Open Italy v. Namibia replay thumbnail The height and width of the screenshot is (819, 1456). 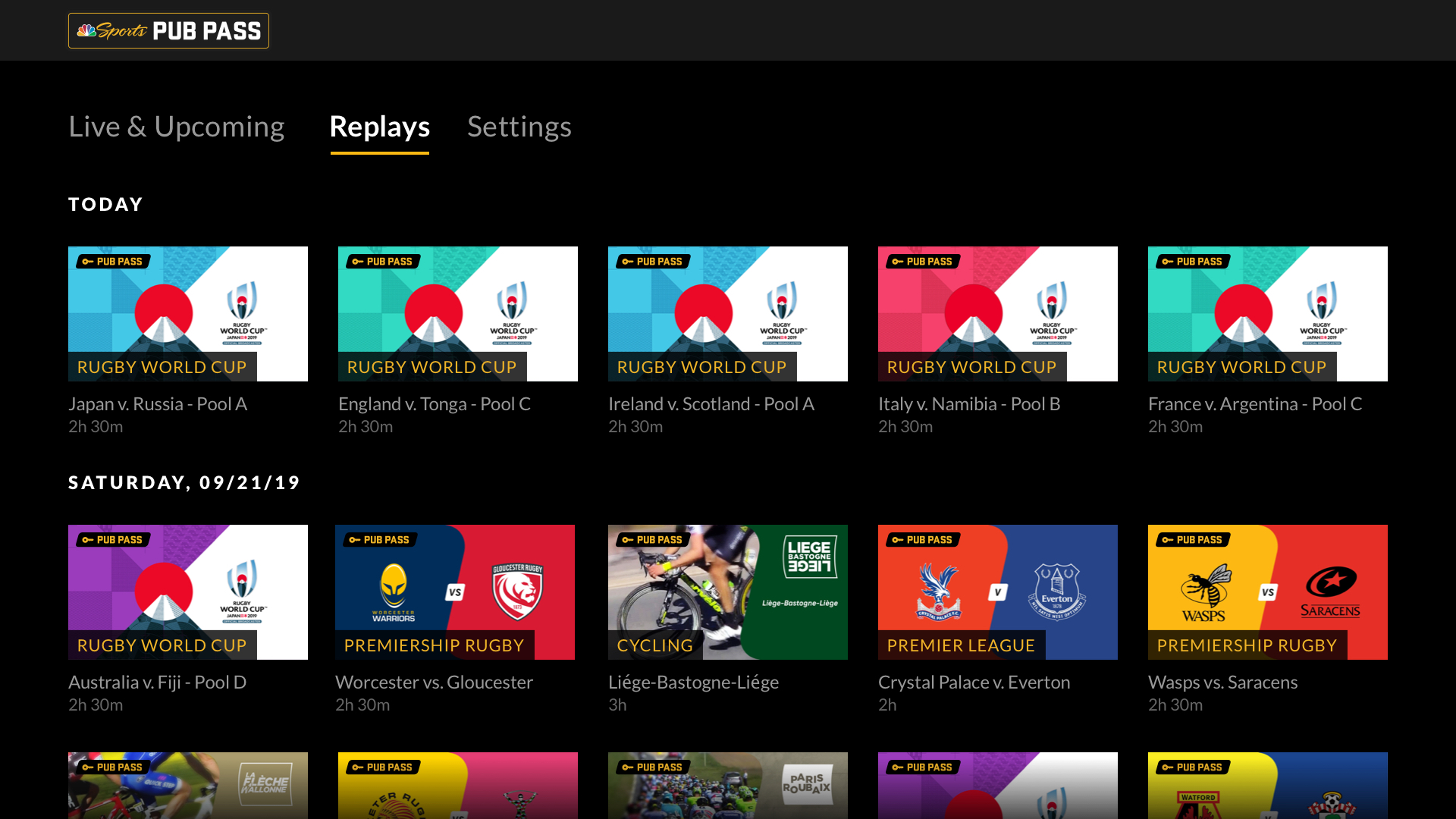[998, 313]
